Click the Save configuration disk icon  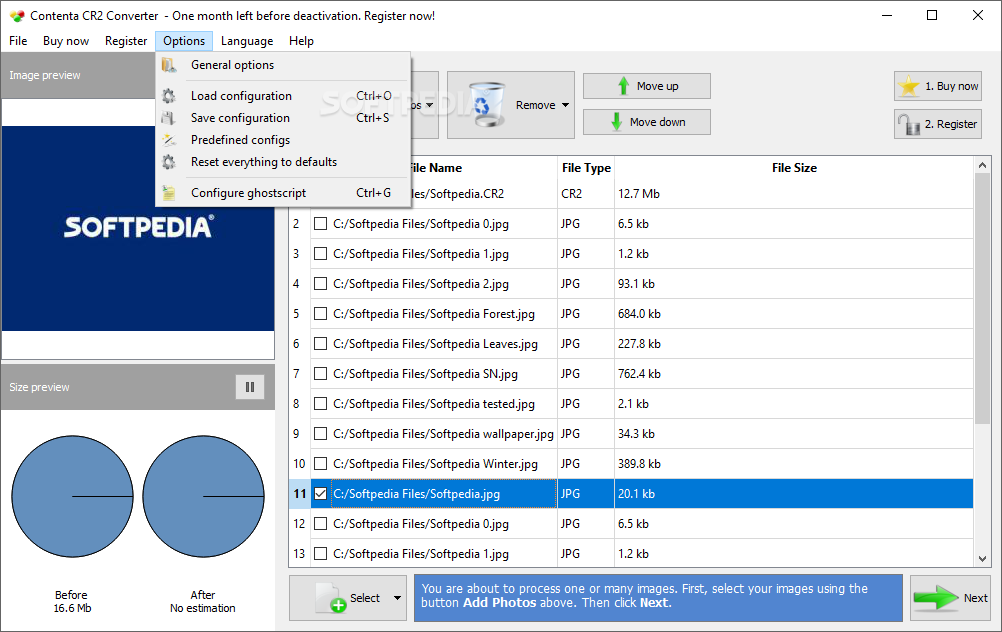pos(169,118)
